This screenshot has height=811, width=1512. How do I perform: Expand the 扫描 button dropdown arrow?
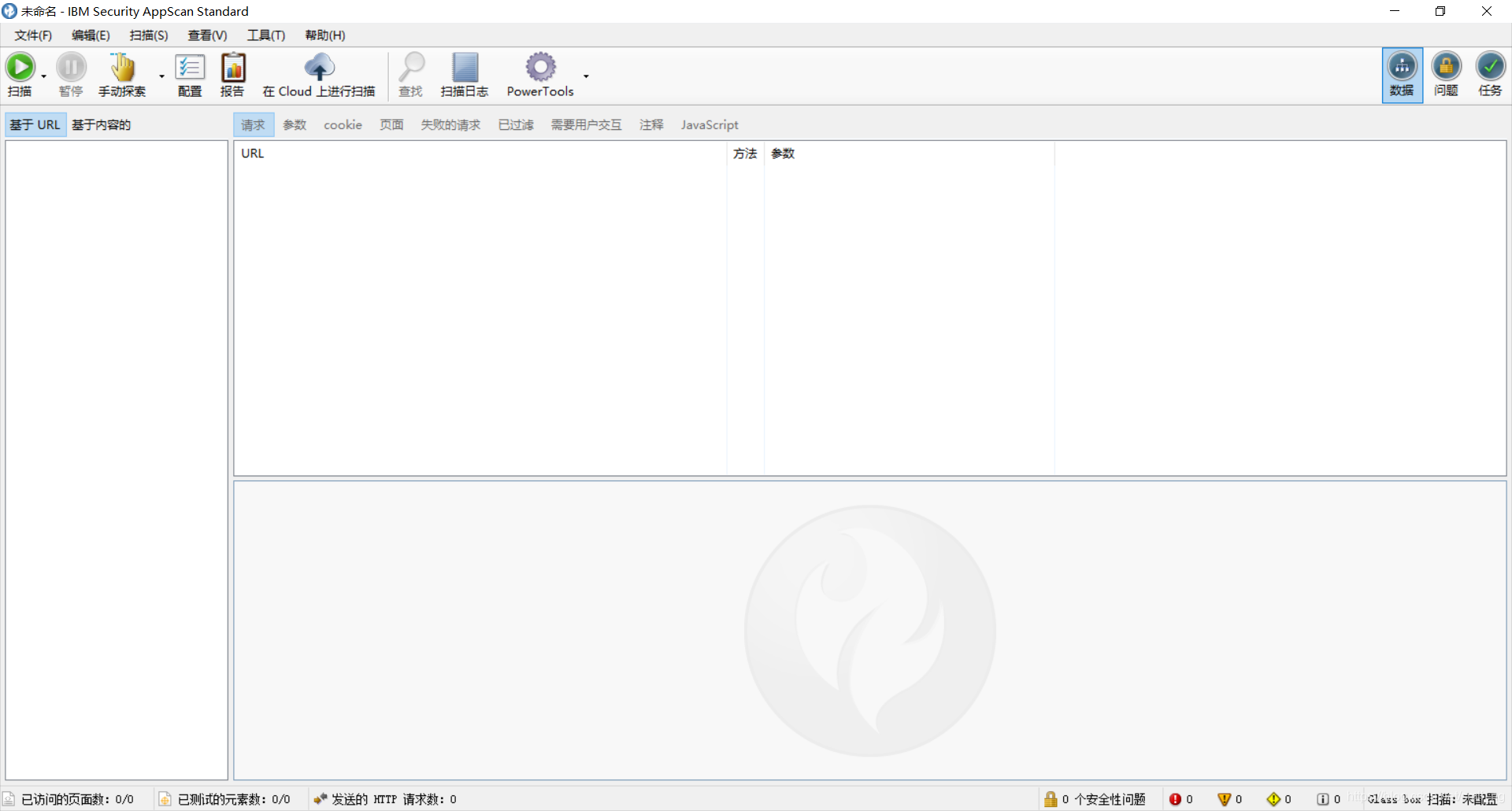click(x=44, y=76)
